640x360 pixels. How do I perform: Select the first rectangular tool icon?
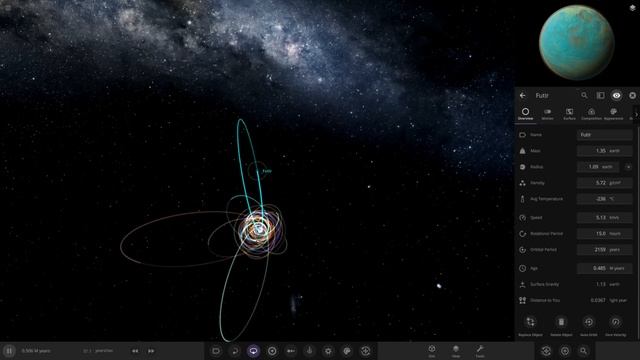tap(216, 351)
